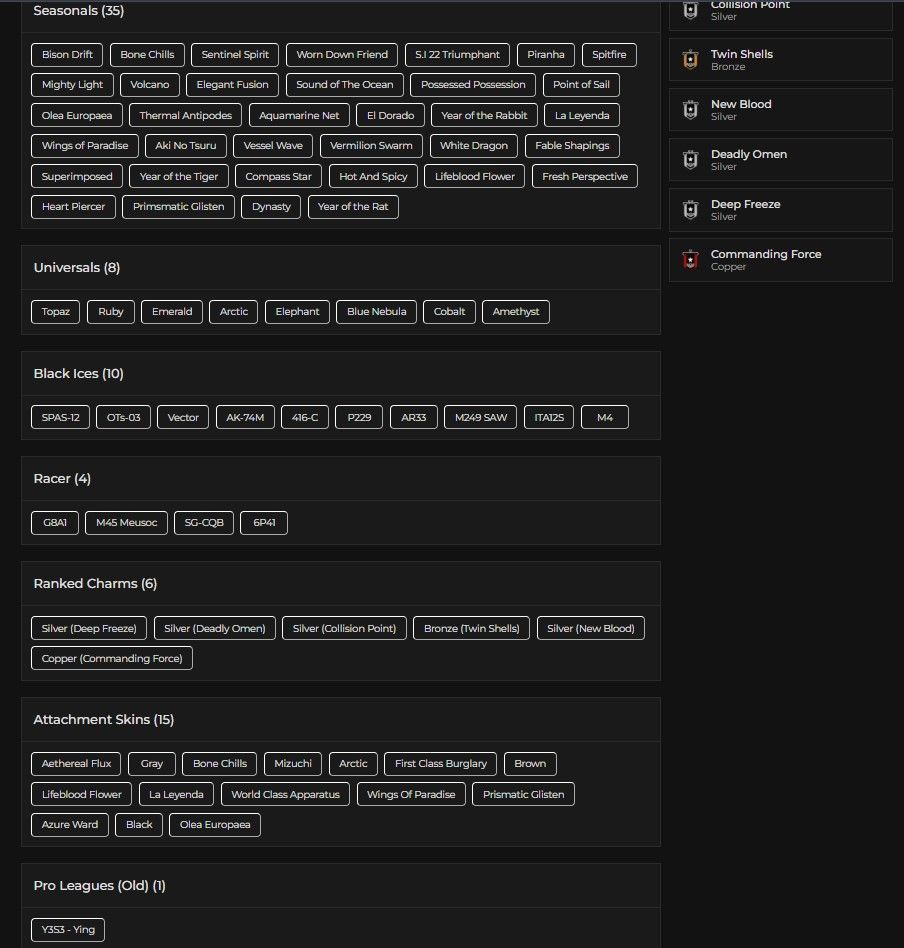Click the Vector Black Ice tag

183,417
